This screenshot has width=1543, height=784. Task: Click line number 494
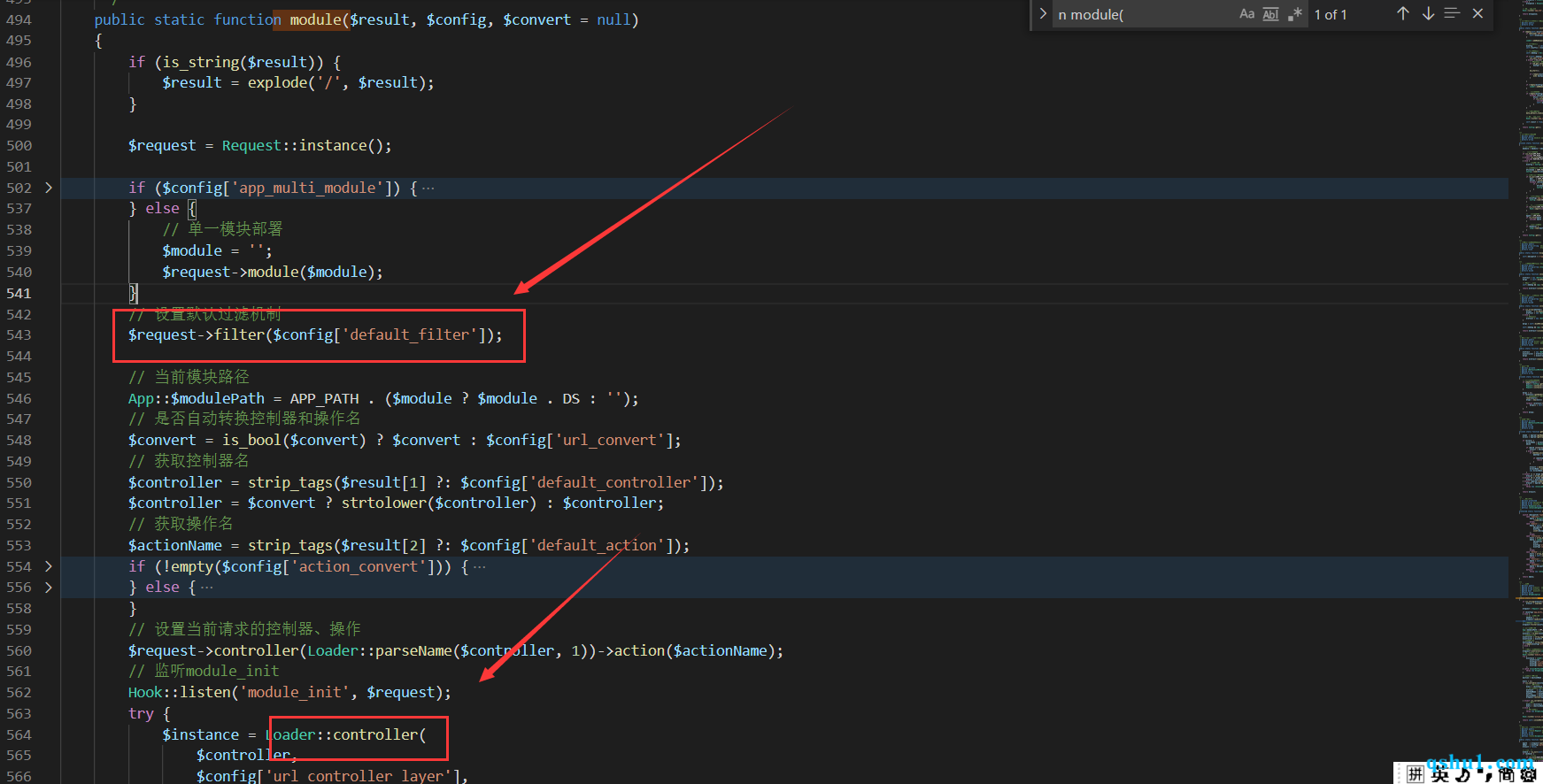tap(19, 19)
